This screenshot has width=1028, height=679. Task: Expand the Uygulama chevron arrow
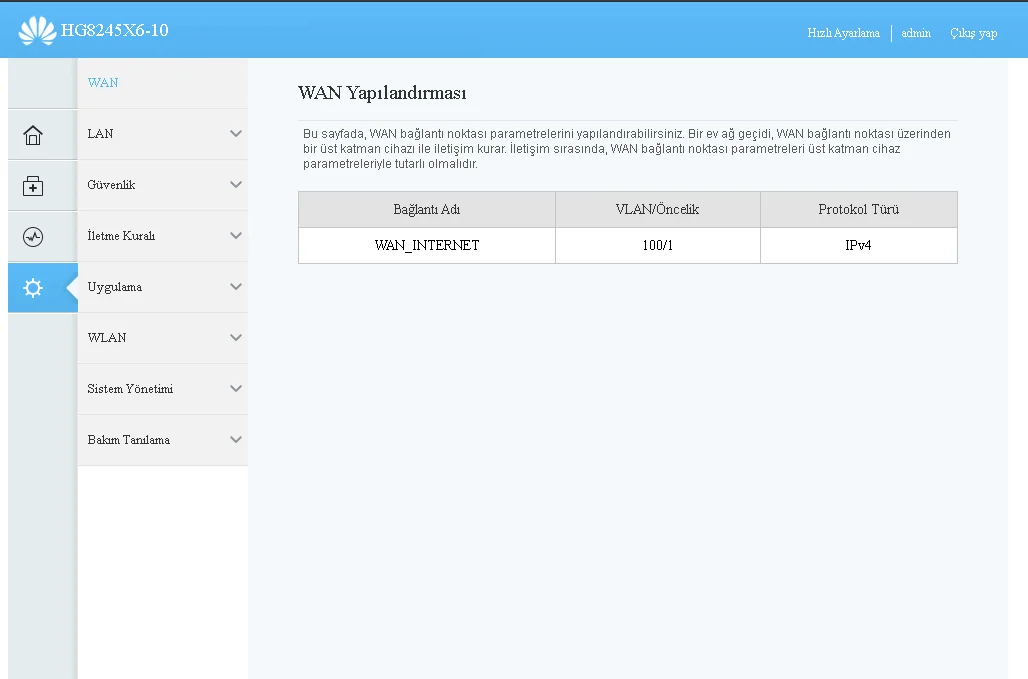click(x=236, y=286)
